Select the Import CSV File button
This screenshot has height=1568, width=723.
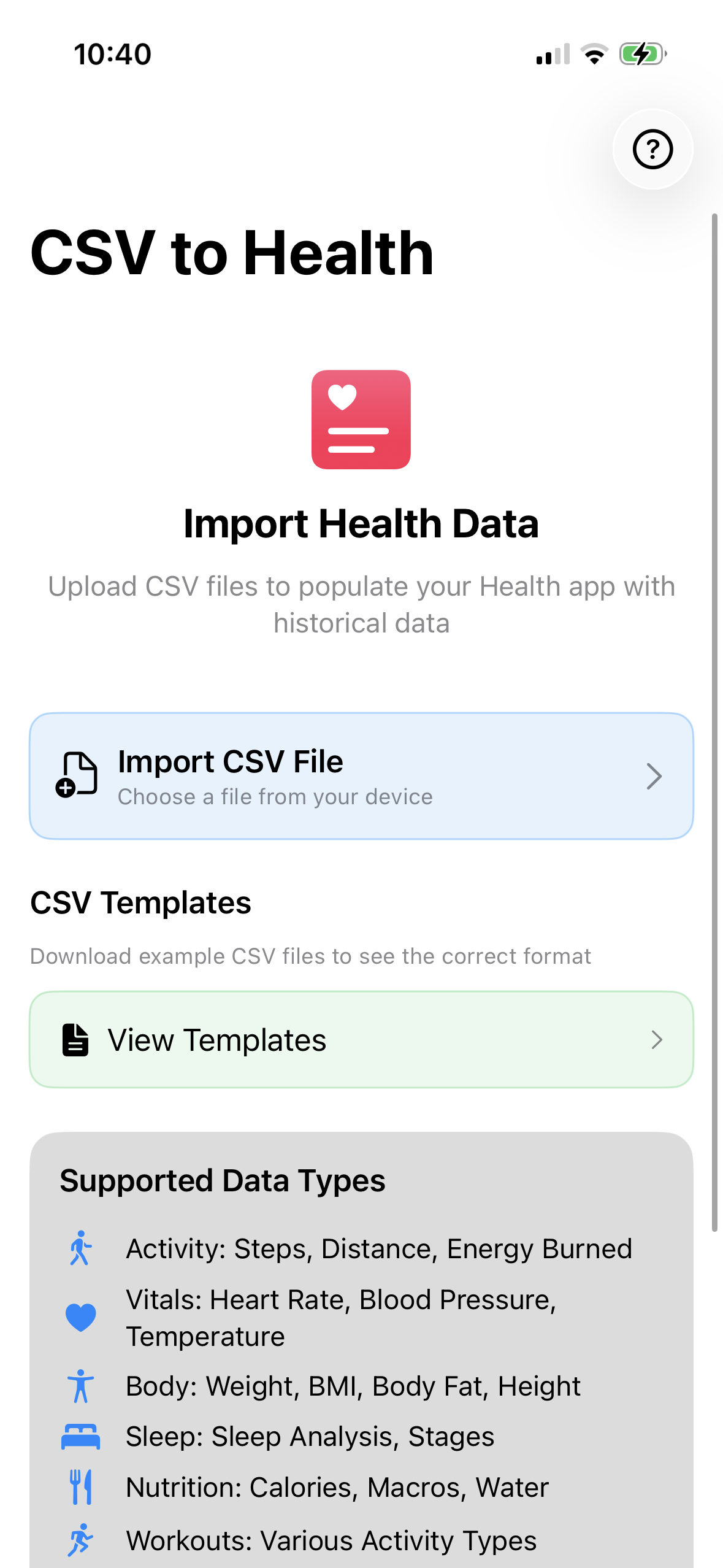pyautogui.click(x=361, y=776)
